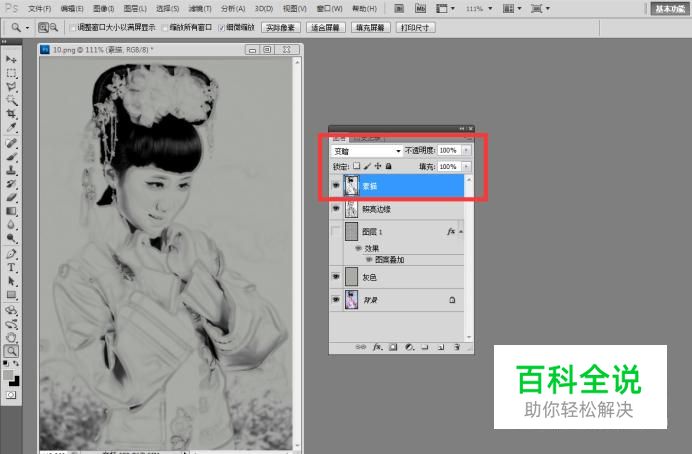Select the History Brush tool

click(x=11, y=184)
